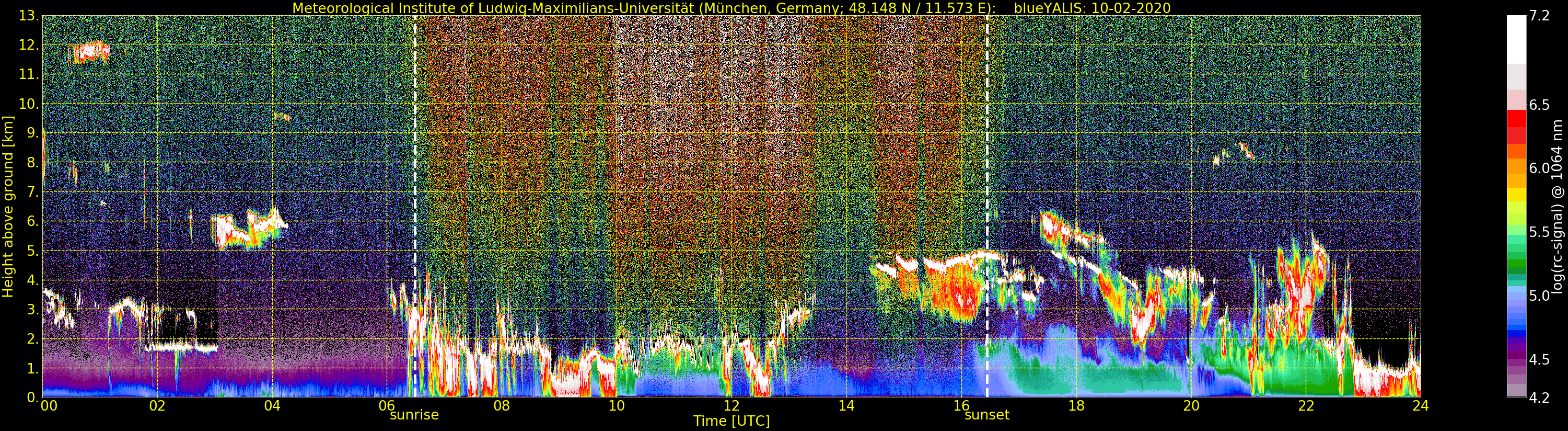
Task: Click the 'sunrise' label below the time axis
Action: [414, 415]
